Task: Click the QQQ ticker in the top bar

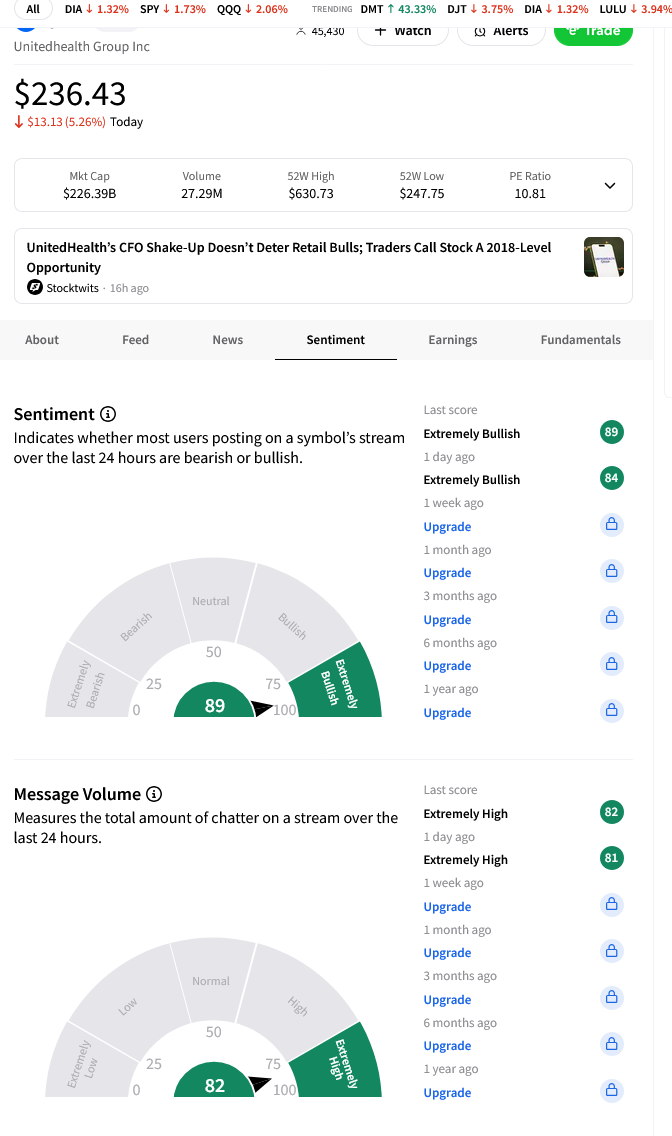Action: click(x=253, y=9)
